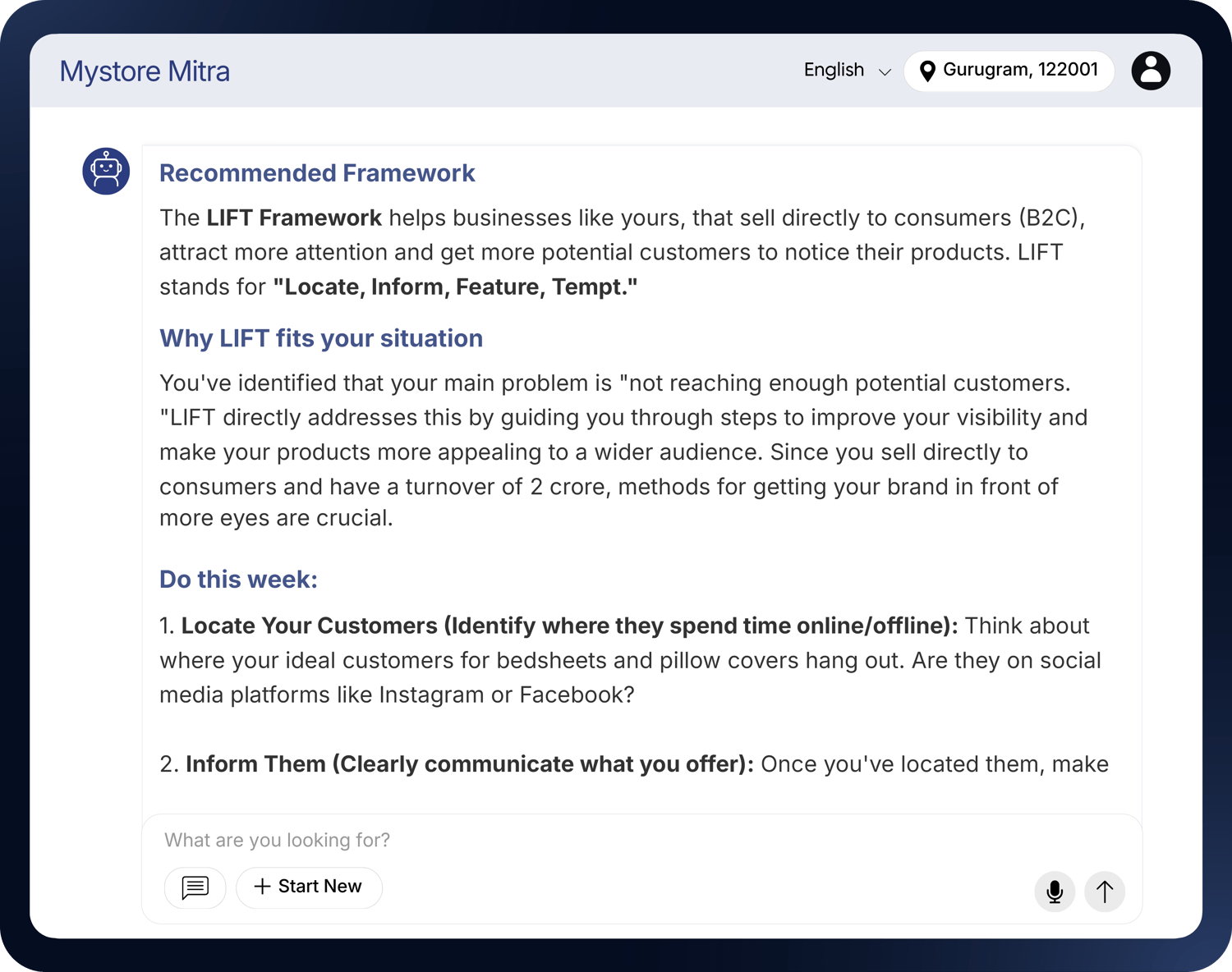Click the "Inform Them" step title
The image size is (1232, 972).
(255, 764)
